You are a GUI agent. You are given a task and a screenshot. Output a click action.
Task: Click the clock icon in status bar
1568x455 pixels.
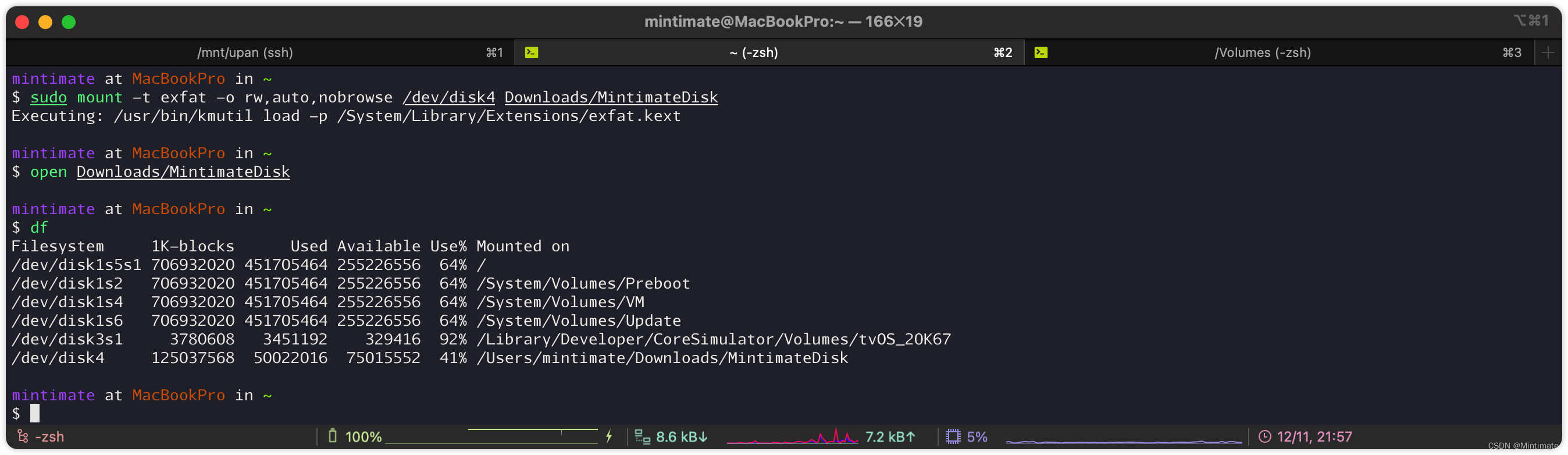1264,436
